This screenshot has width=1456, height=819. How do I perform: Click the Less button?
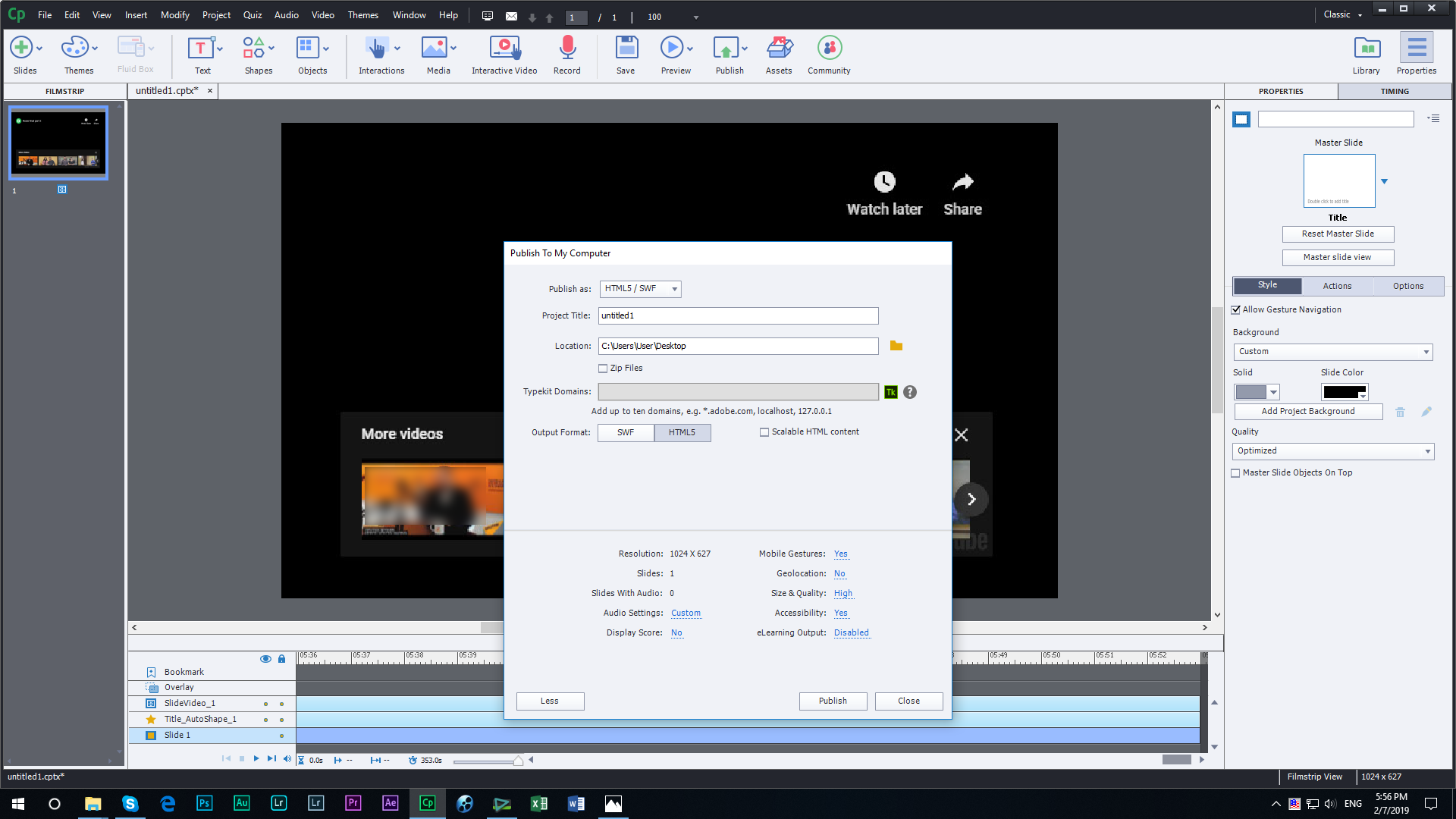click(550, 701)
